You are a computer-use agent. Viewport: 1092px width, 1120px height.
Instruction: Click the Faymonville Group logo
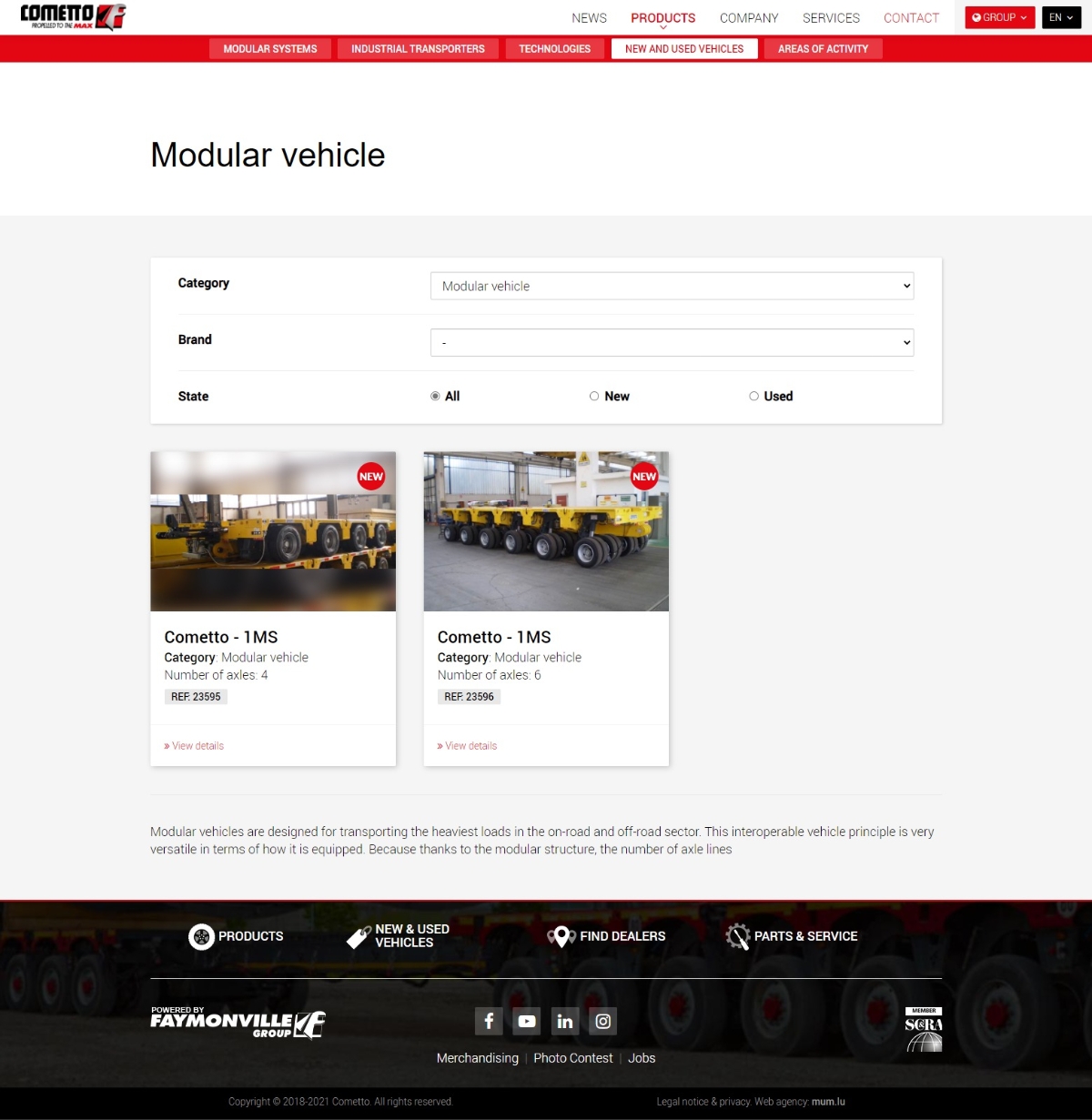[238, 1023]
